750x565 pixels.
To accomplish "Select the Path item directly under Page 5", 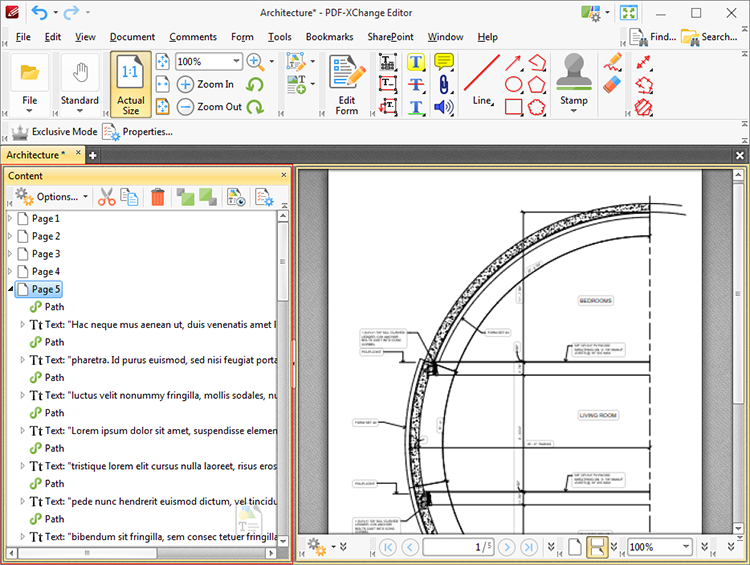I will click(x=47, y=307).
